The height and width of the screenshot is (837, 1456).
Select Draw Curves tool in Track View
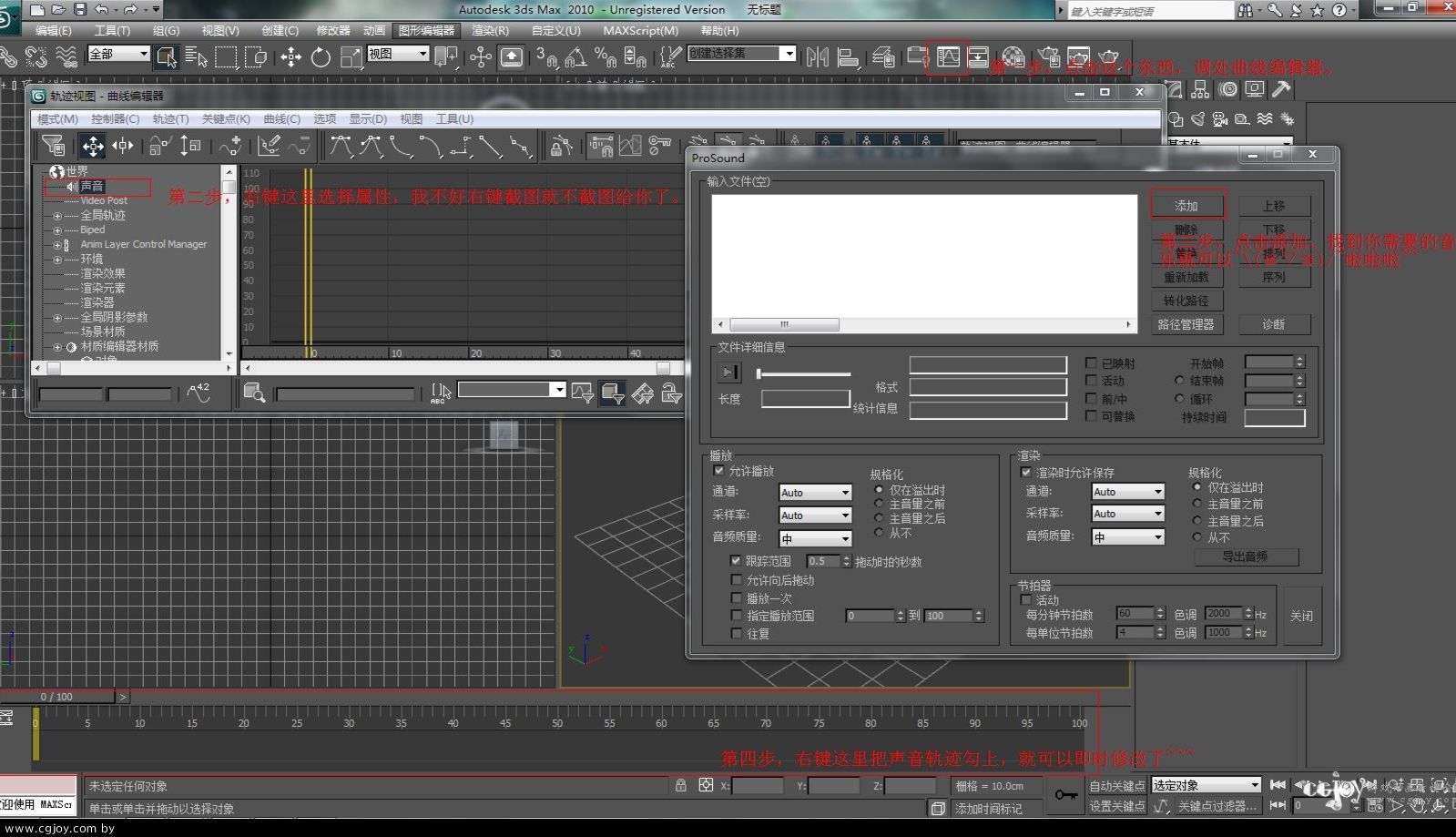[x=269, y=145]
